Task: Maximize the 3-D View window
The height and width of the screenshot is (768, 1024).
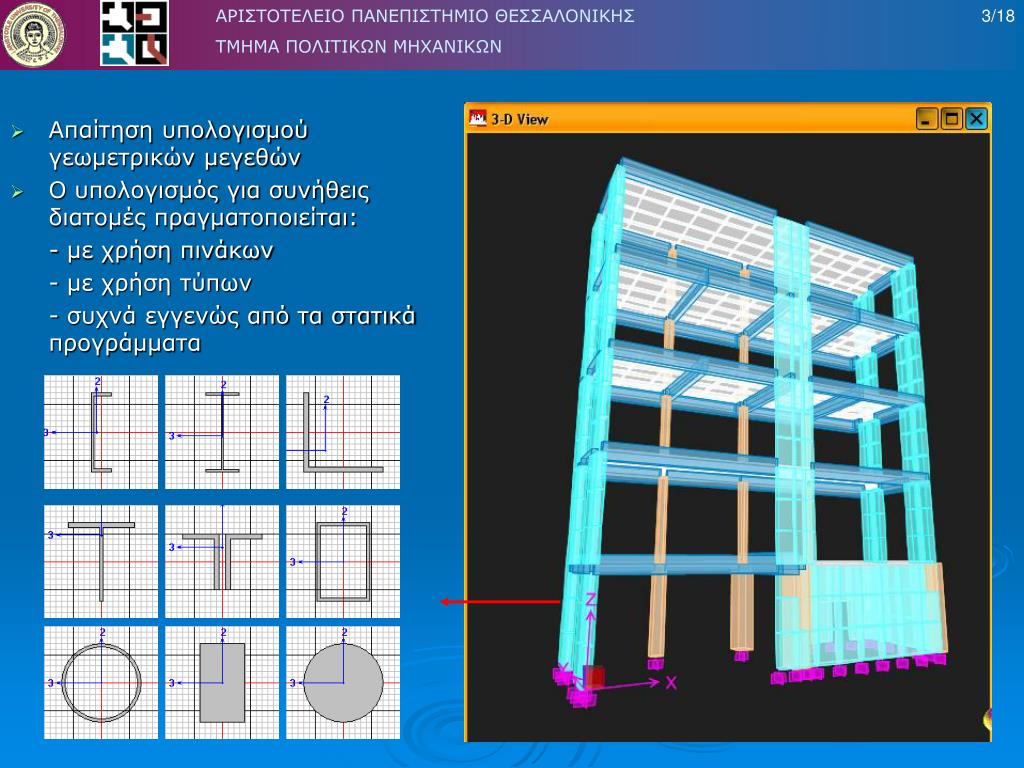Action: coord(952,120)
